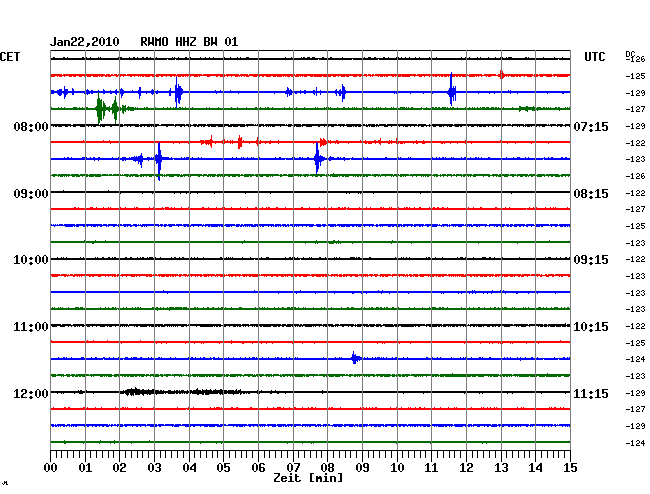Click the UTC time zone label

[594, 57]
